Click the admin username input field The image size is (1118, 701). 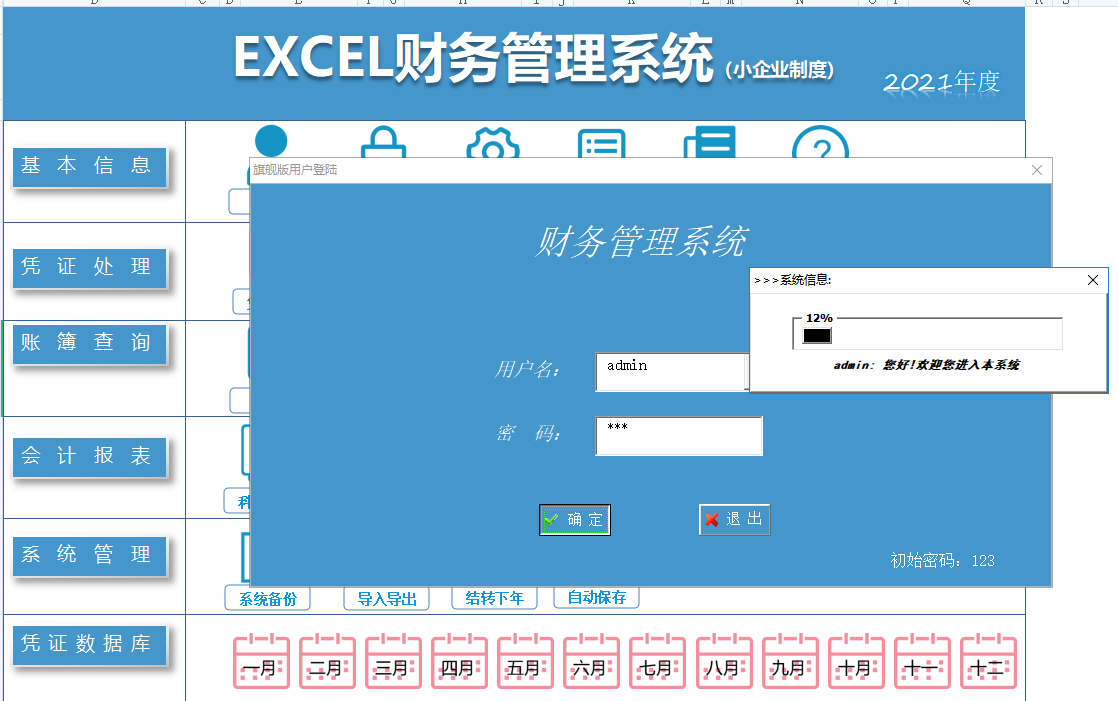[x=671, y=371]
